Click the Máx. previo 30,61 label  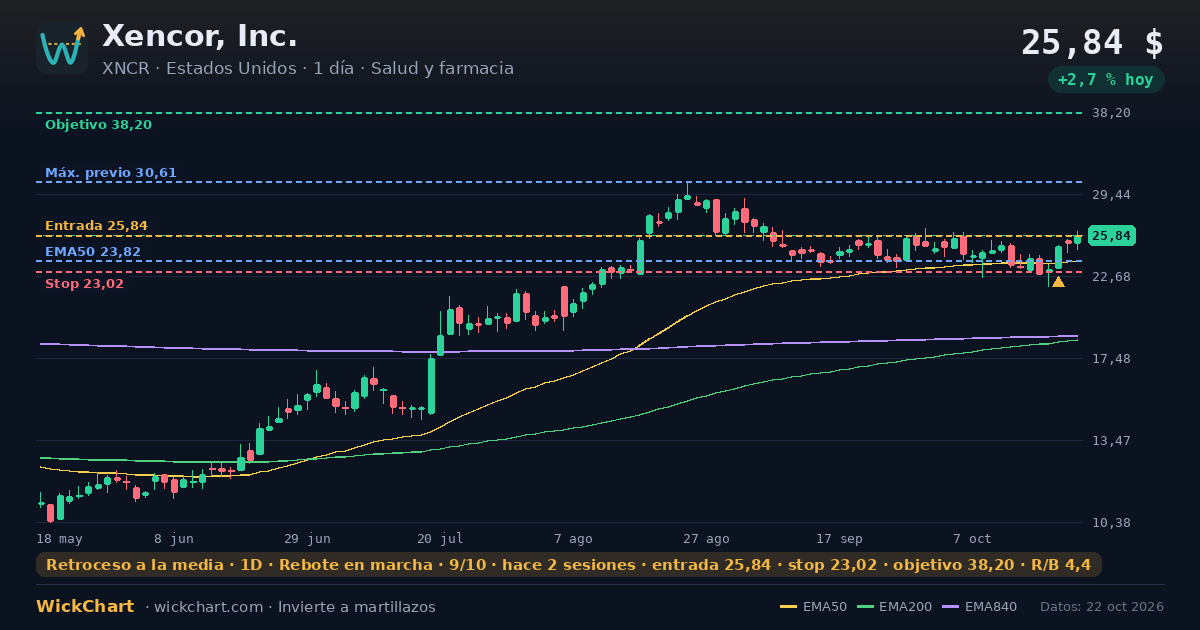coord(111,173)
